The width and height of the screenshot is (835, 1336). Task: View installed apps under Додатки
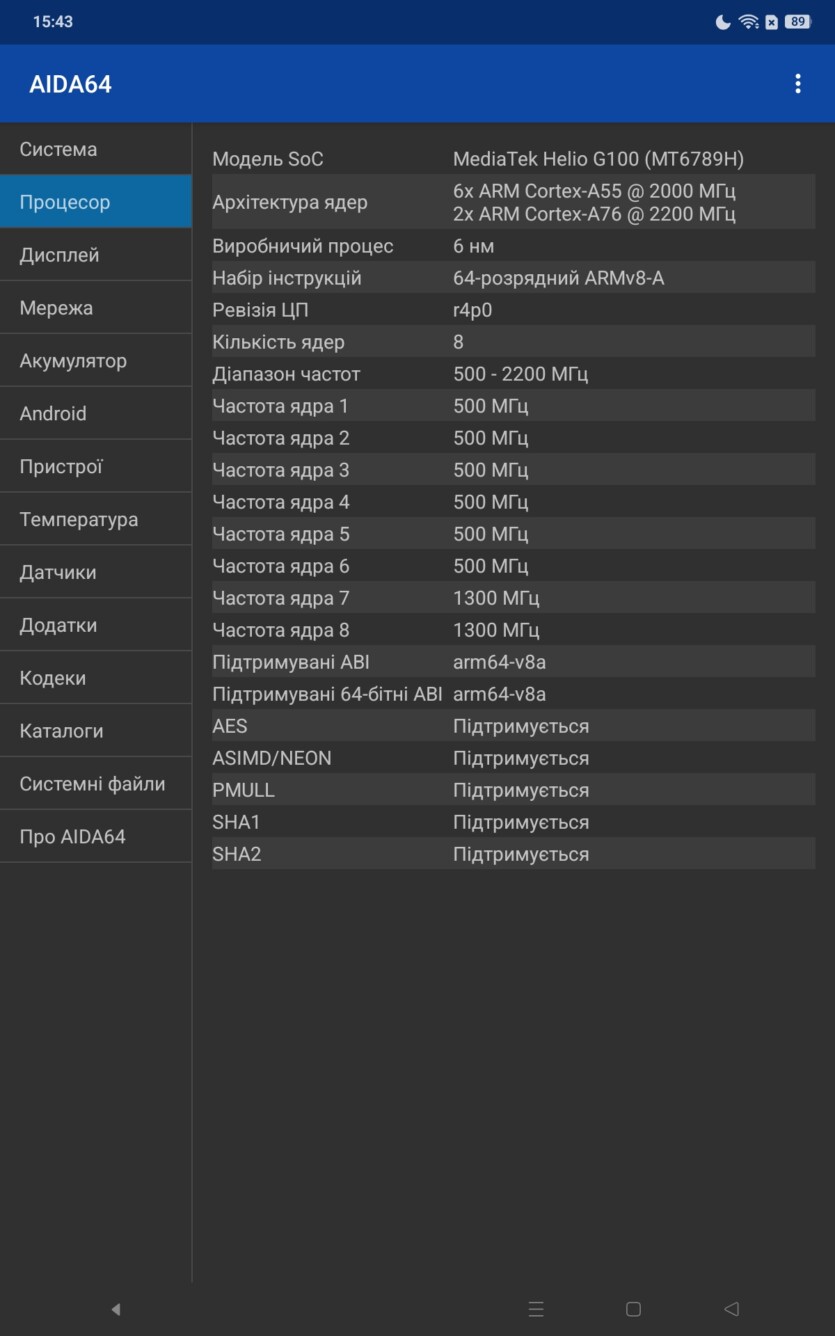96,625
